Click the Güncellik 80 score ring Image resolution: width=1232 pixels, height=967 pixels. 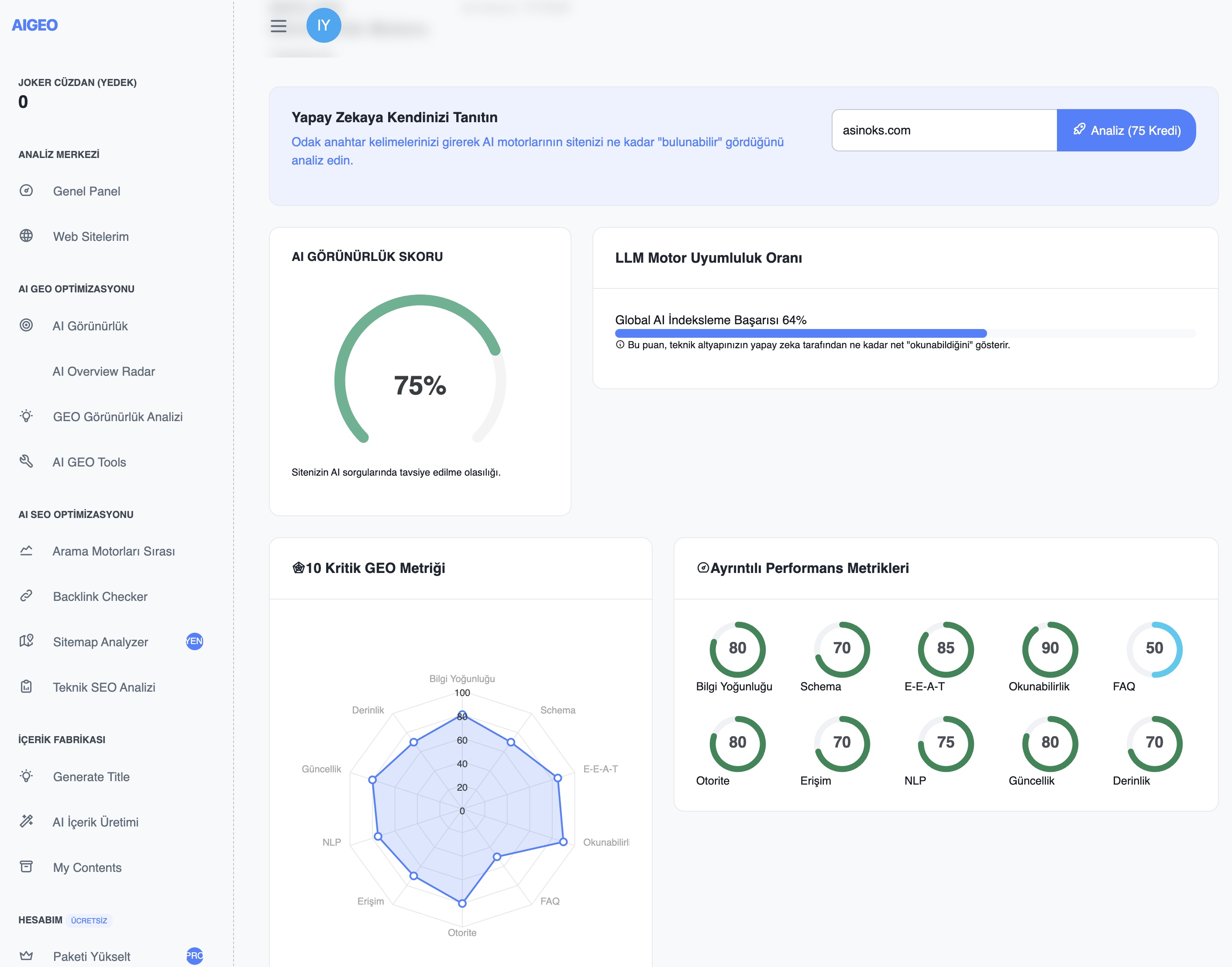click(1050, 744)
